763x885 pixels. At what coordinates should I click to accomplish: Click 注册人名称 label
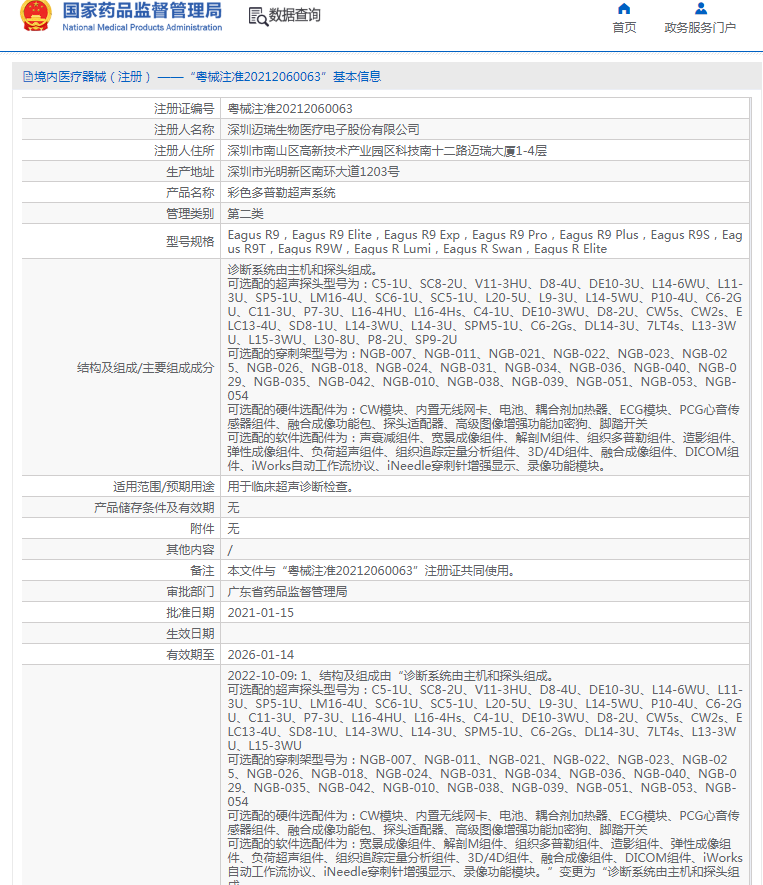pyautogui.click(x=184, y=130)
